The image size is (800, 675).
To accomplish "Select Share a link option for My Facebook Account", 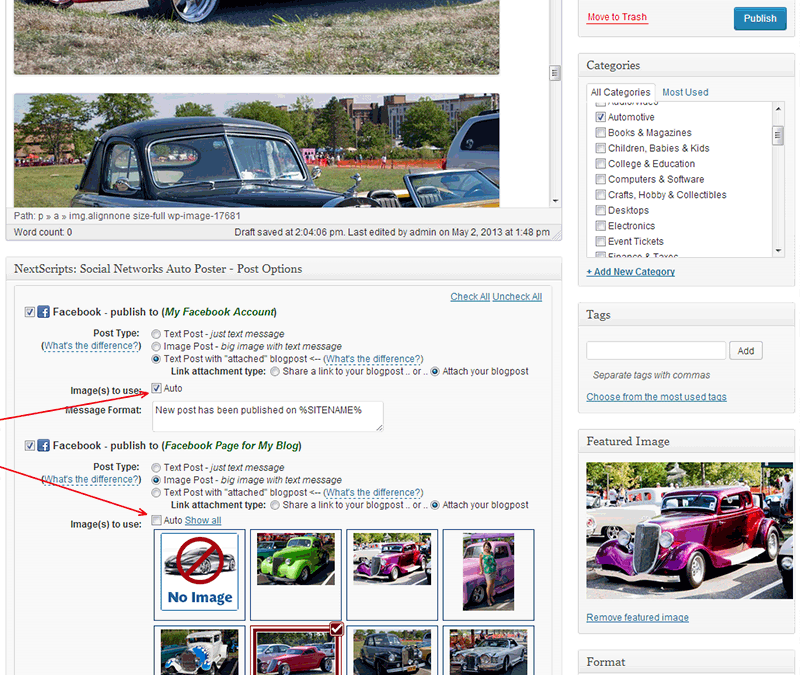I will pos(275,371).
